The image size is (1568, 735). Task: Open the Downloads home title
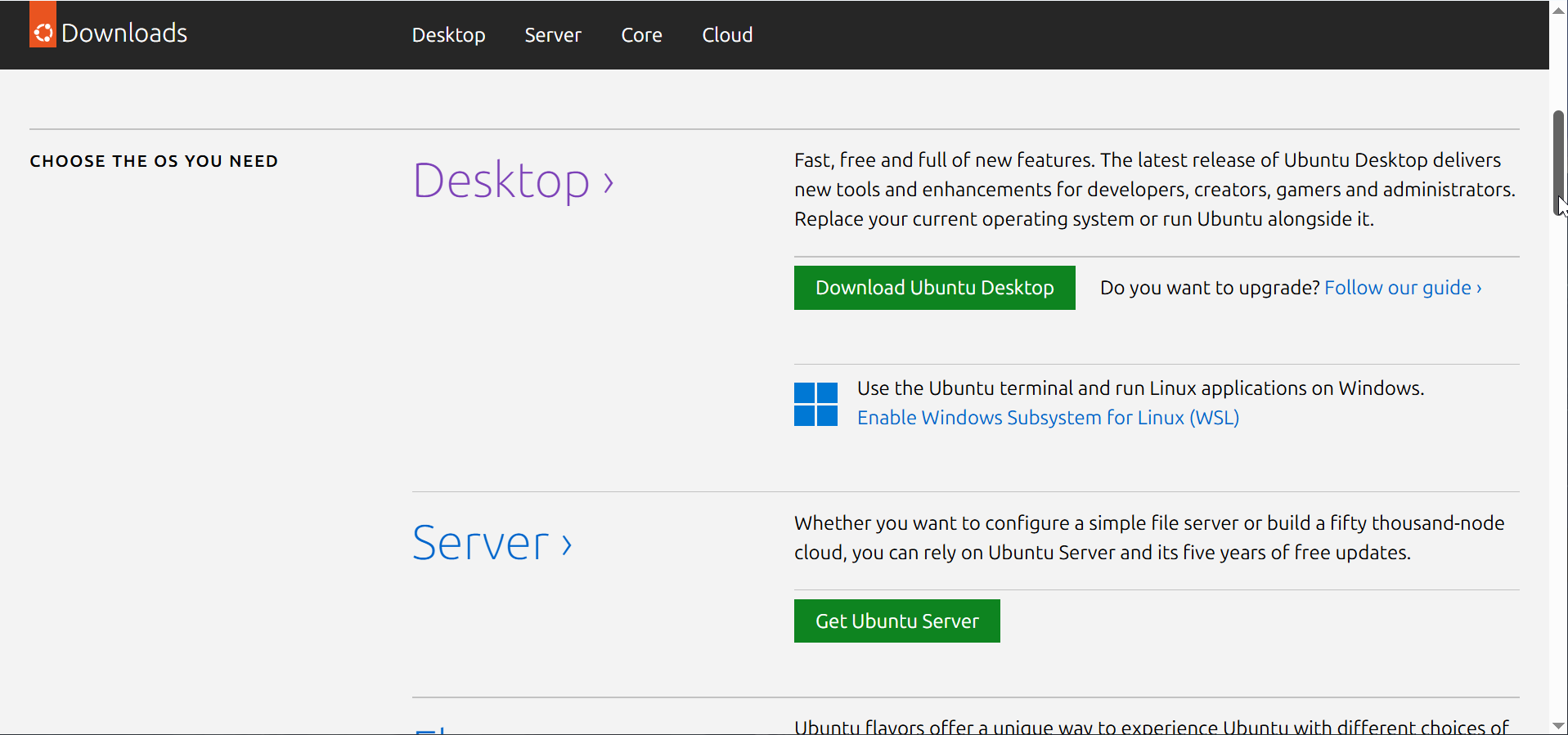pyautogui.click(x=124, y=33)
